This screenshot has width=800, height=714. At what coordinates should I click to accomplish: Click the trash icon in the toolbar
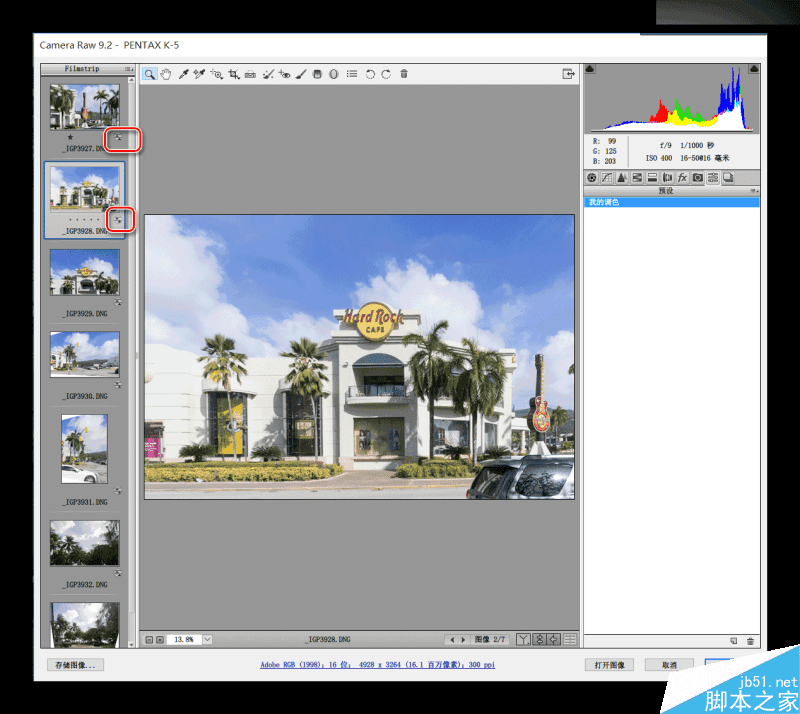pos(404,74)
